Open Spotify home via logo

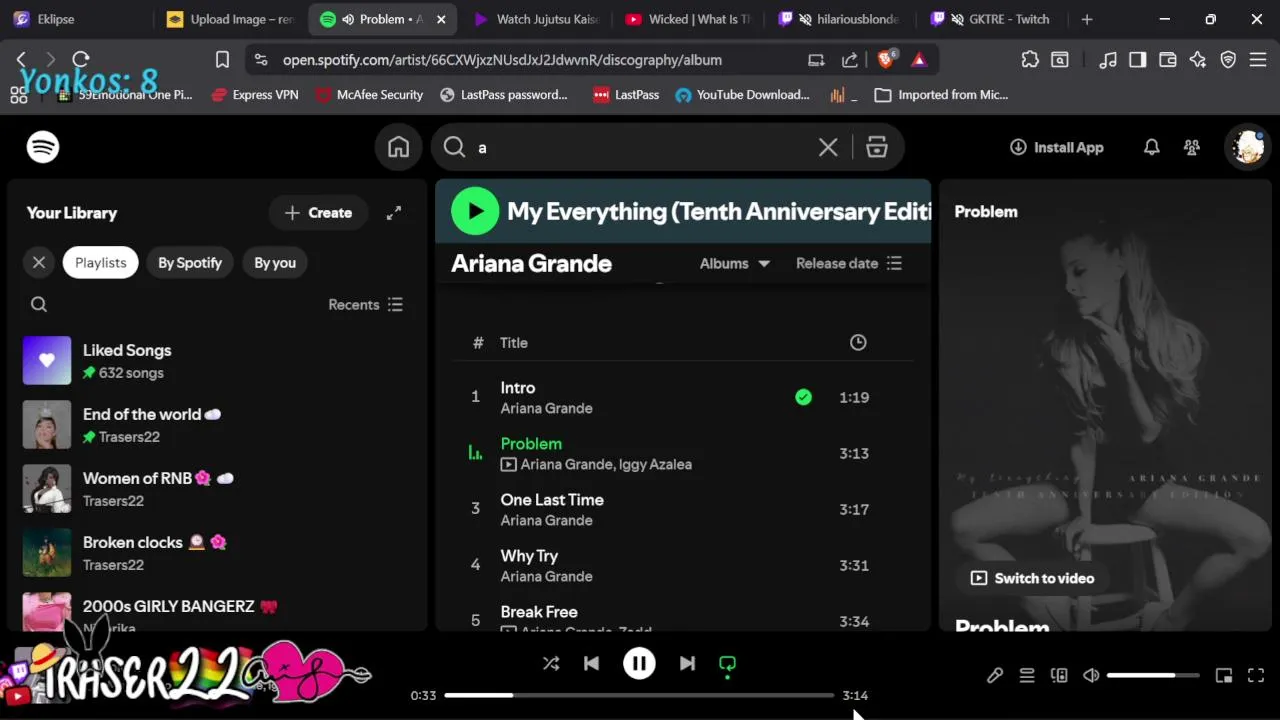pos(43,147)
